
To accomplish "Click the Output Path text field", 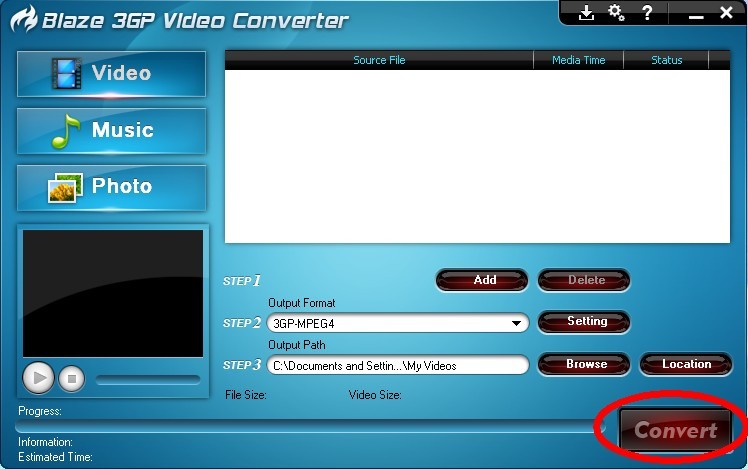I will point(398,365).
